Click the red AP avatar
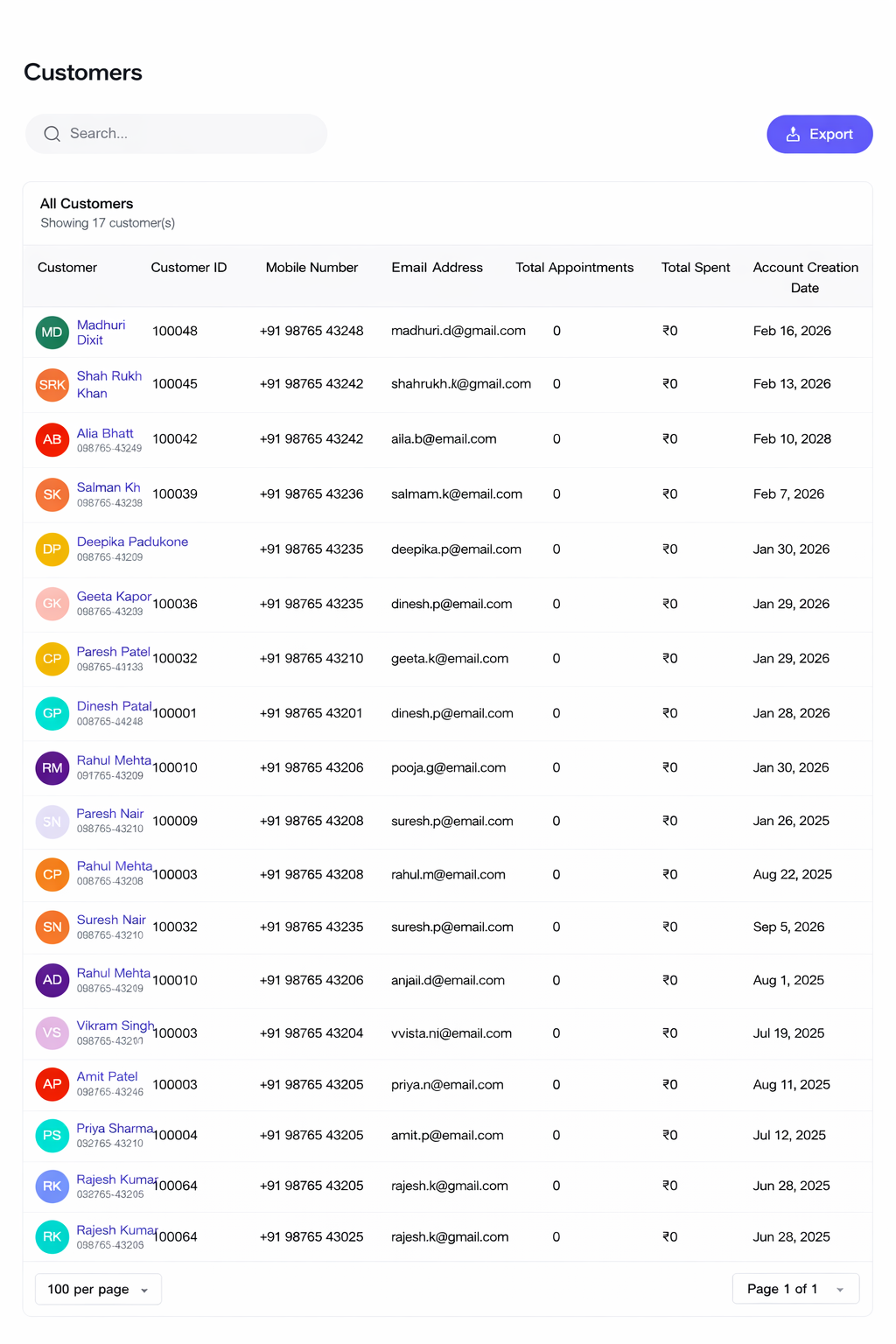The image size is (896, 1344). (x=52, y=1085)
